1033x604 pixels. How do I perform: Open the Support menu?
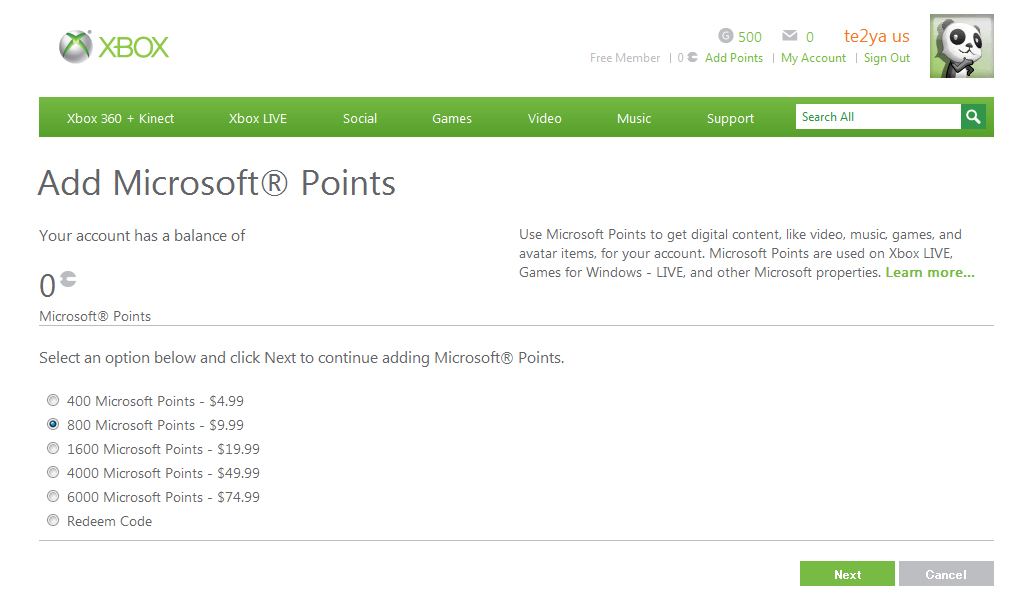730,119
